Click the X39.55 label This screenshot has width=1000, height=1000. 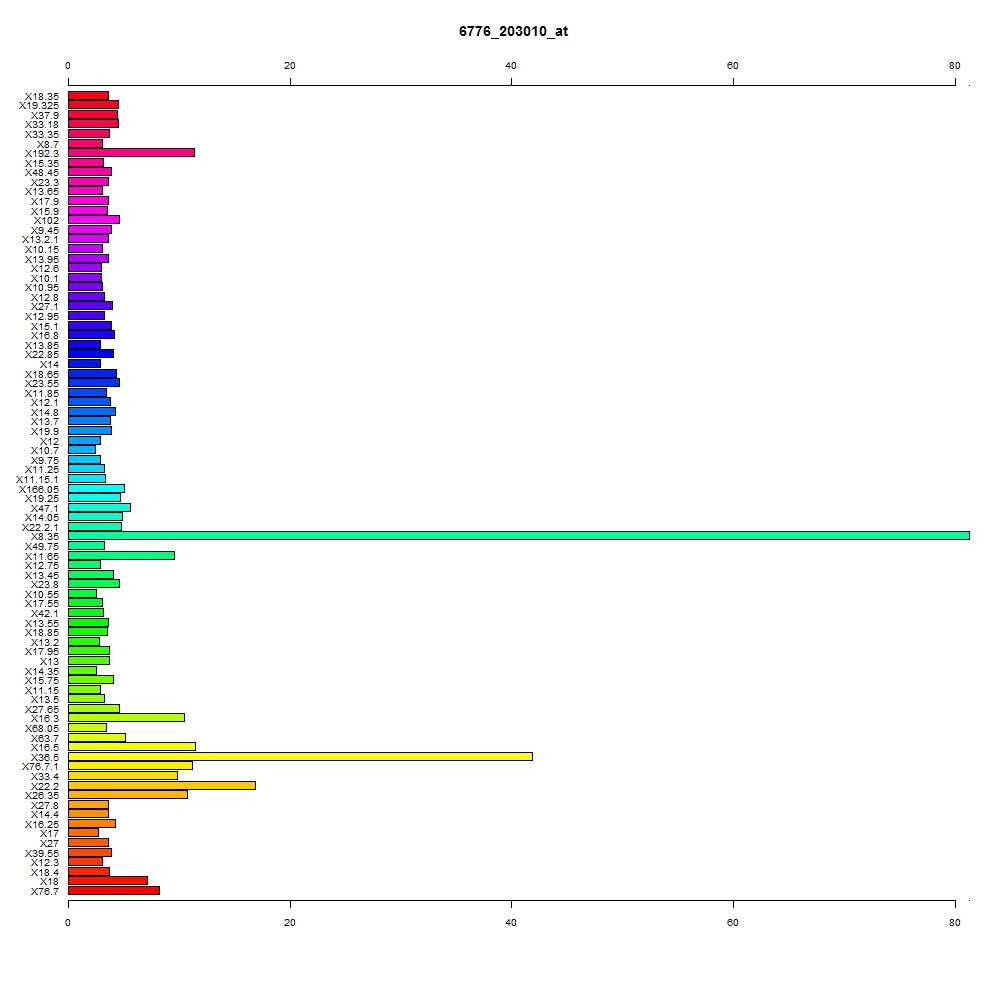point(41,853)
